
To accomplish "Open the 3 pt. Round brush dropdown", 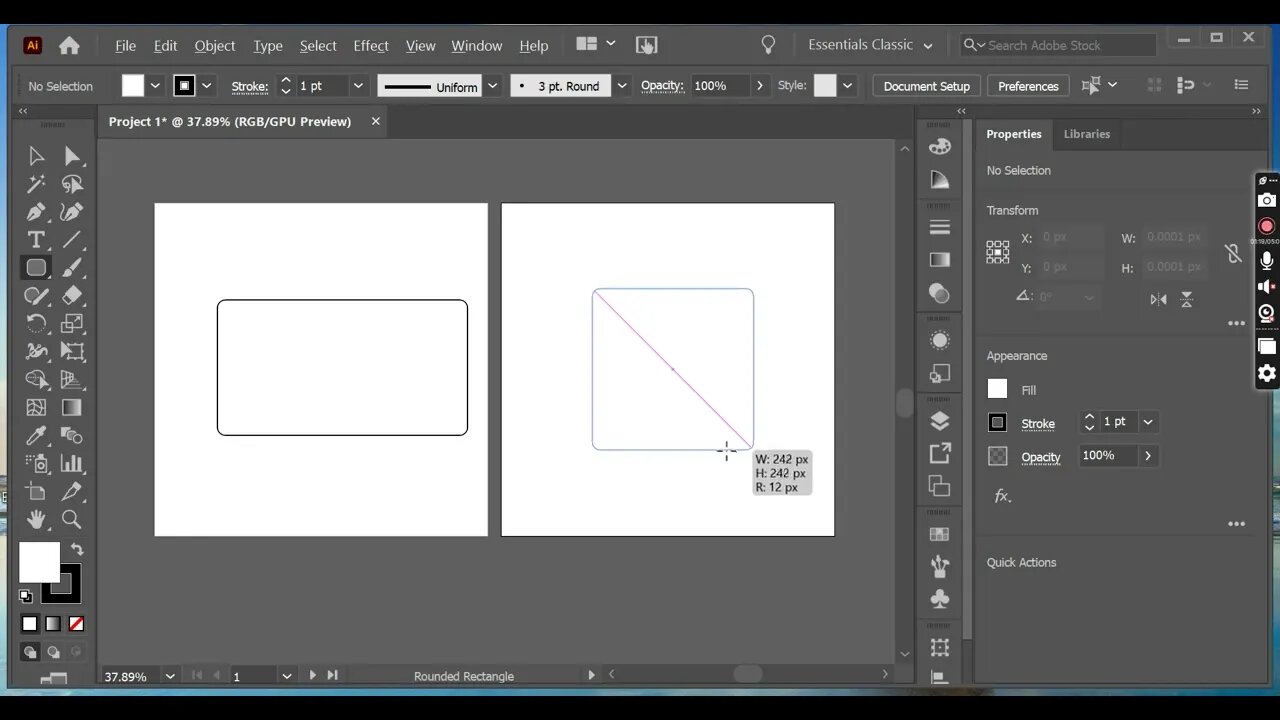I will (x=622, y=86).
